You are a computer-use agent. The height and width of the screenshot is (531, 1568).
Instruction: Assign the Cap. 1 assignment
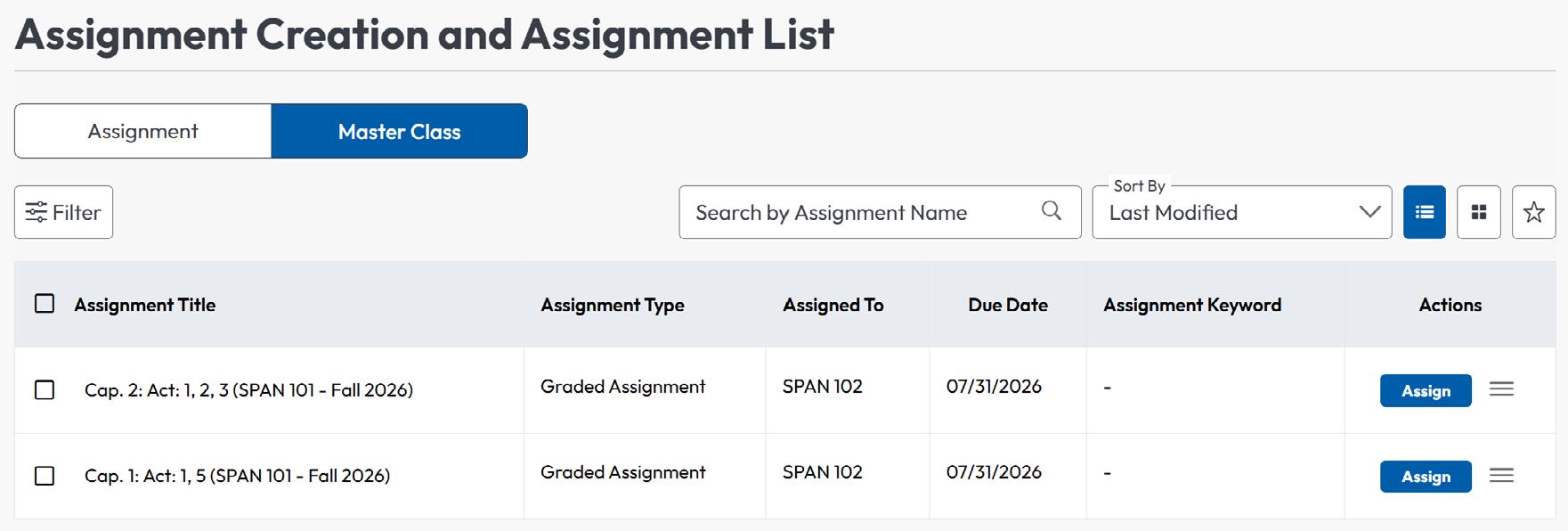click(x=1426, y=477)
